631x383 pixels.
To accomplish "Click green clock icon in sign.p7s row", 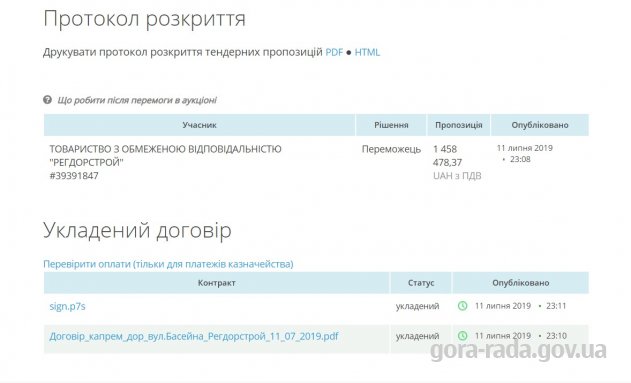I will [x=463, y=306].
